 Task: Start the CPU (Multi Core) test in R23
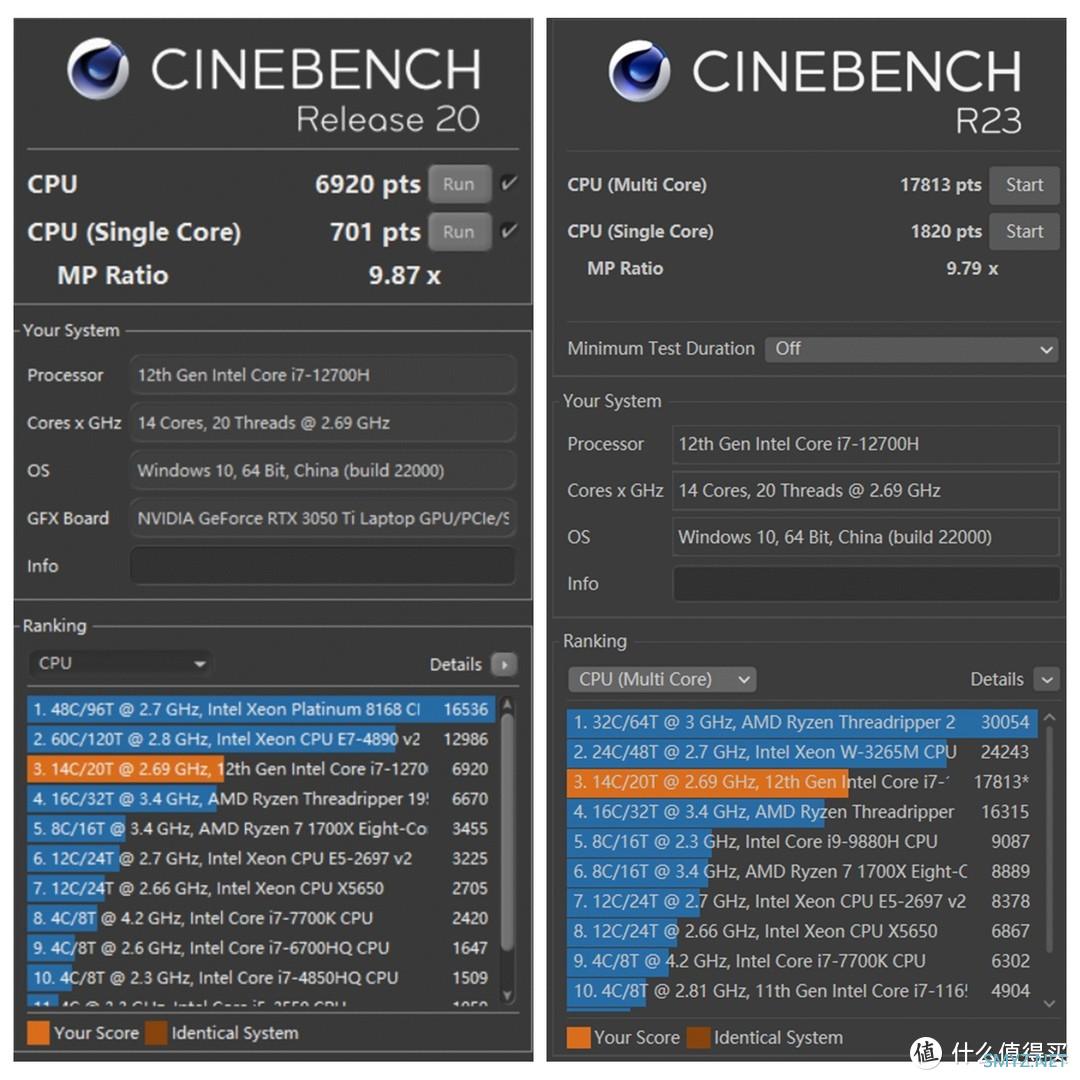[1024, 185]
